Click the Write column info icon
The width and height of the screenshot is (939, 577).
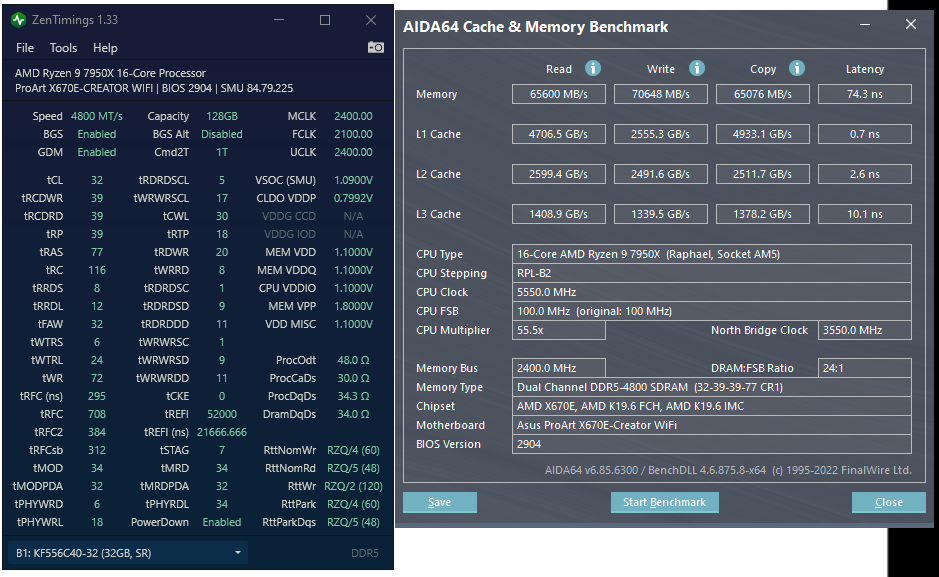pos(696,68)
